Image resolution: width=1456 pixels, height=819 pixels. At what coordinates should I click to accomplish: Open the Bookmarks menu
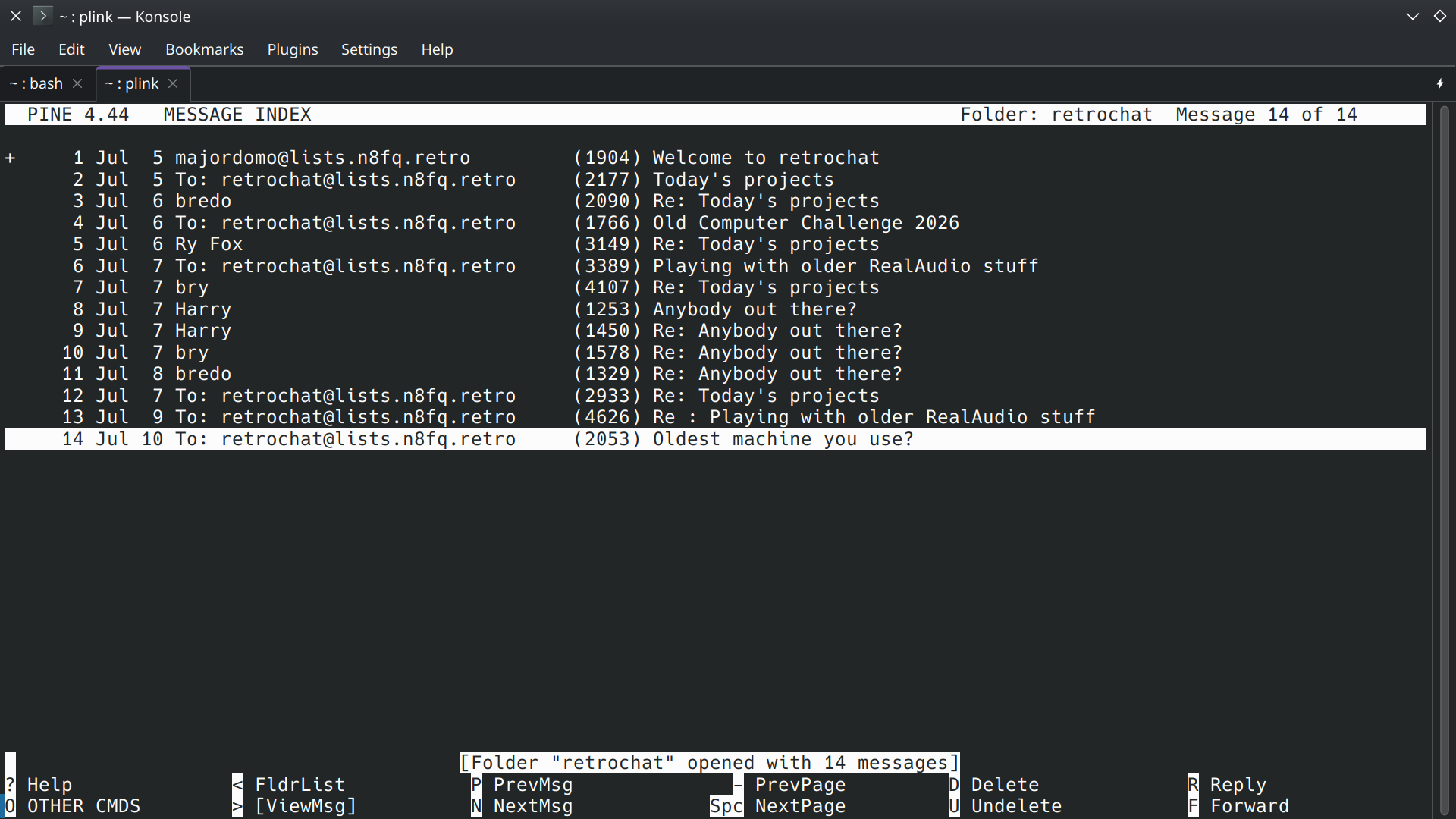click(x=205, y=49)
